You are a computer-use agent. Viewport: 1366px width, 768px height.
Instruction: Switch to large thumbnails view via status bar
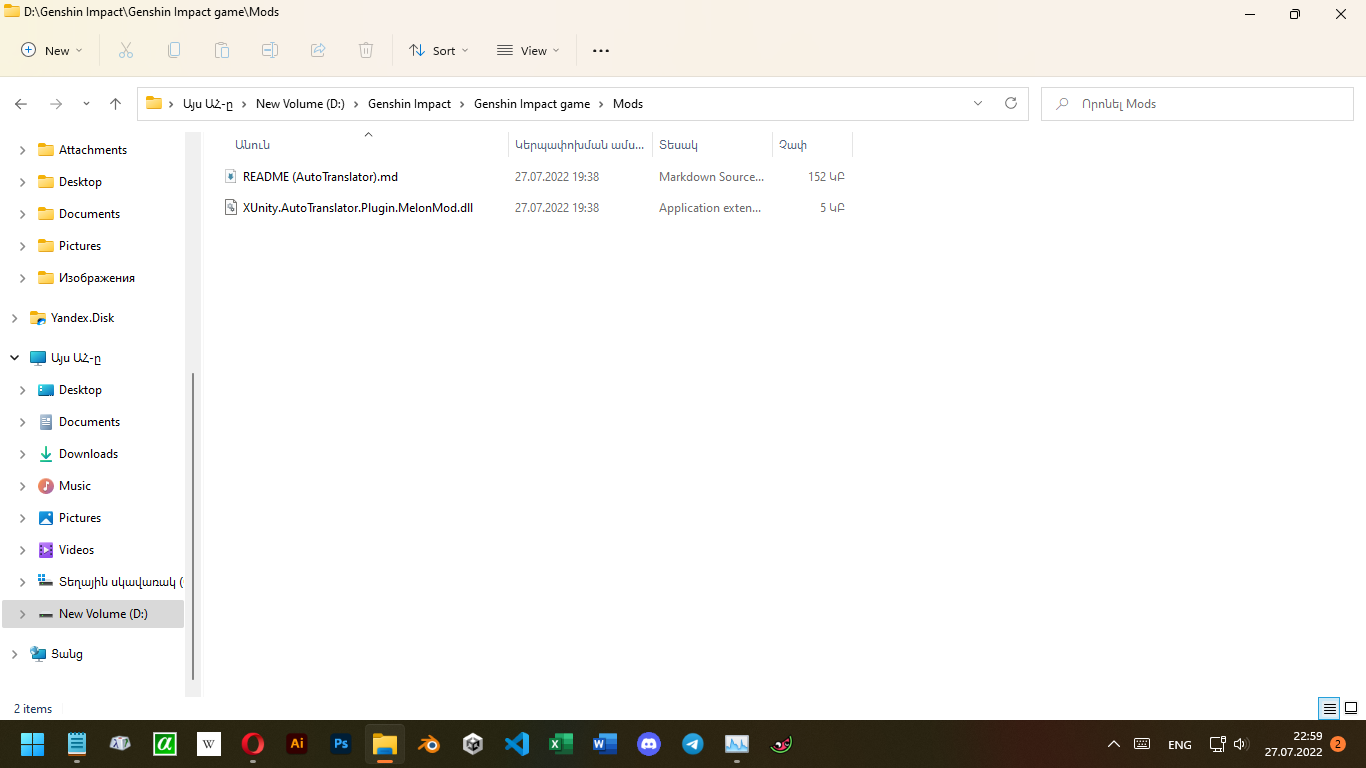(1350, 709)
